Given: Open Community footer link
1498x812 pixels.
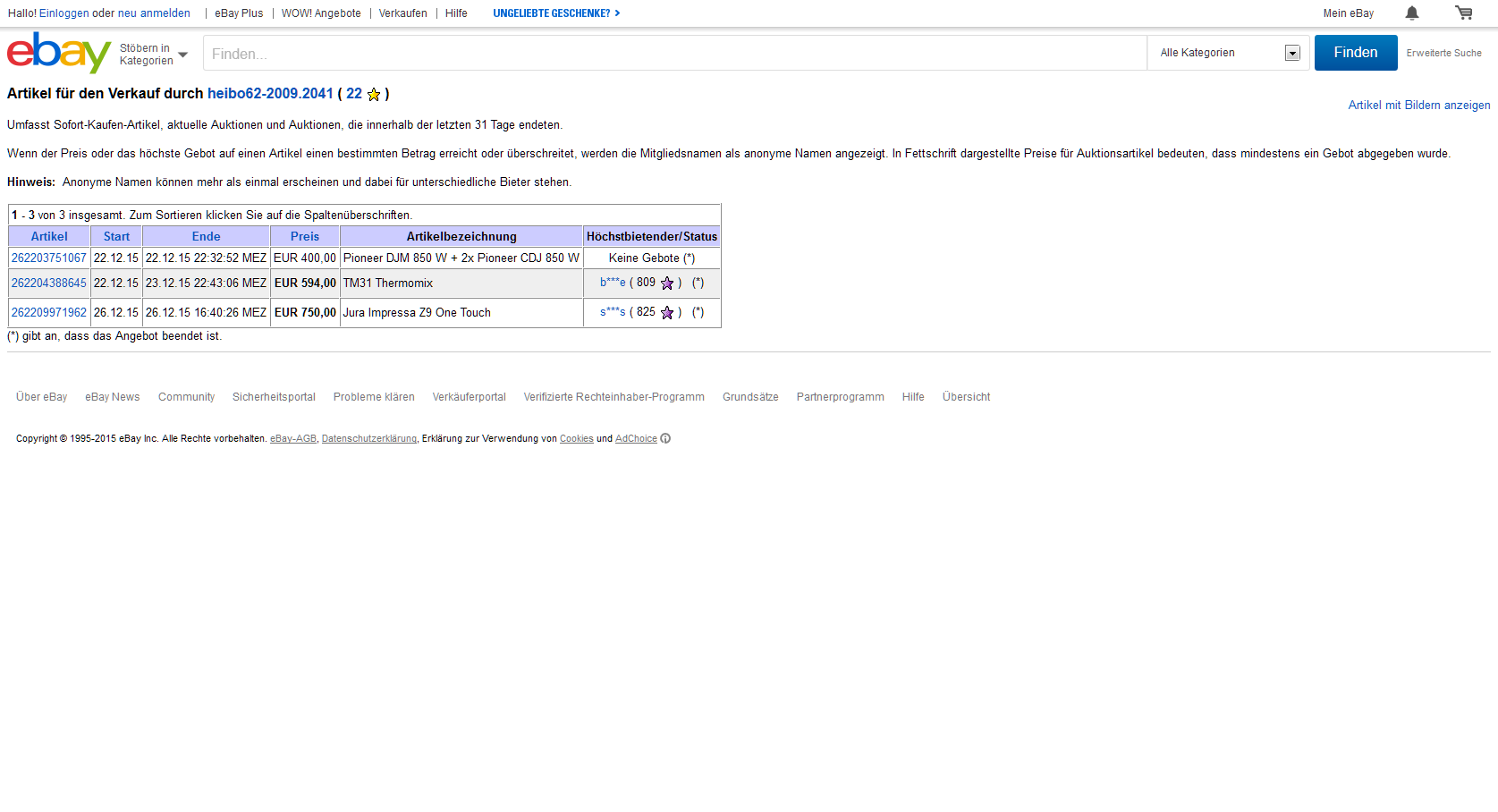Looking at the screenshot, I should pos(186,397).
